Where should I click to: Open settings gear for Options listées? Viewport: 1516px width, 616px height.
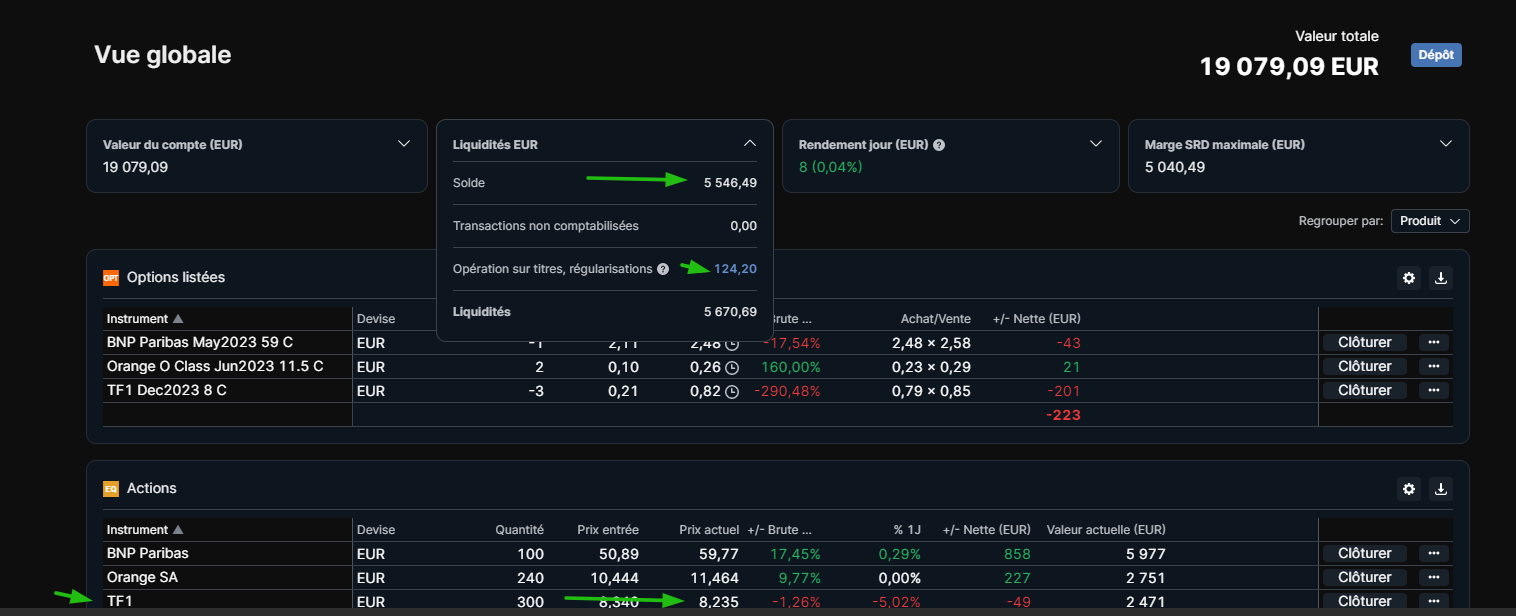1409,278
